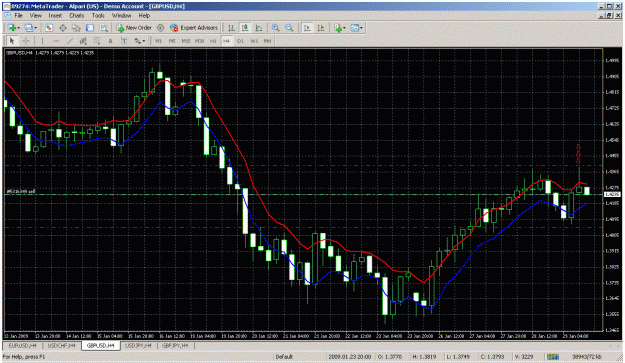Switch to USDJPY,H4 chart tab
The width and height of the screenshot is (625, 363).
(x=139, y=345)
